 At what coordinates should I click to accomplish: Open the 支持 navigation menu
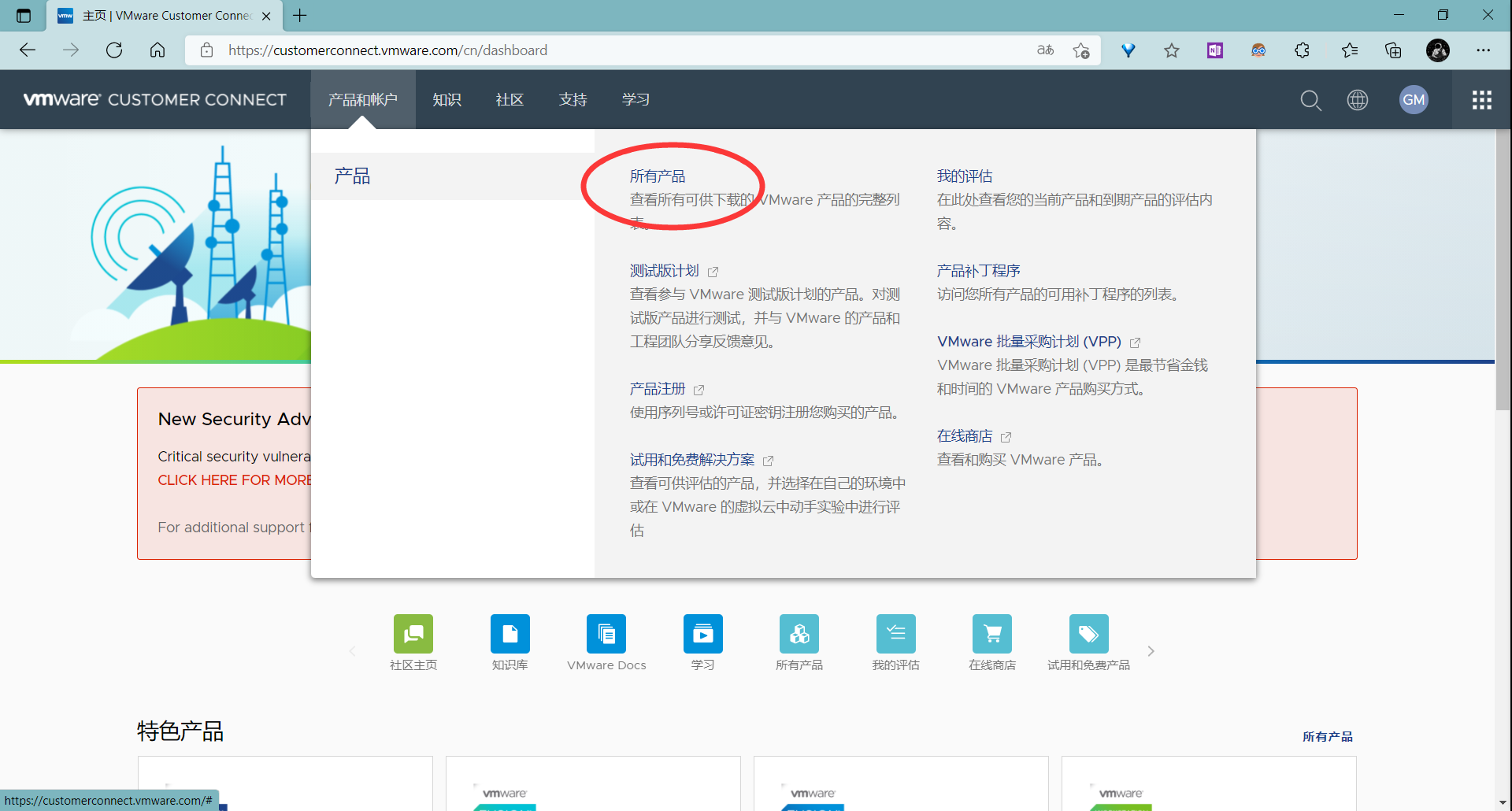(x=573, y=100)
